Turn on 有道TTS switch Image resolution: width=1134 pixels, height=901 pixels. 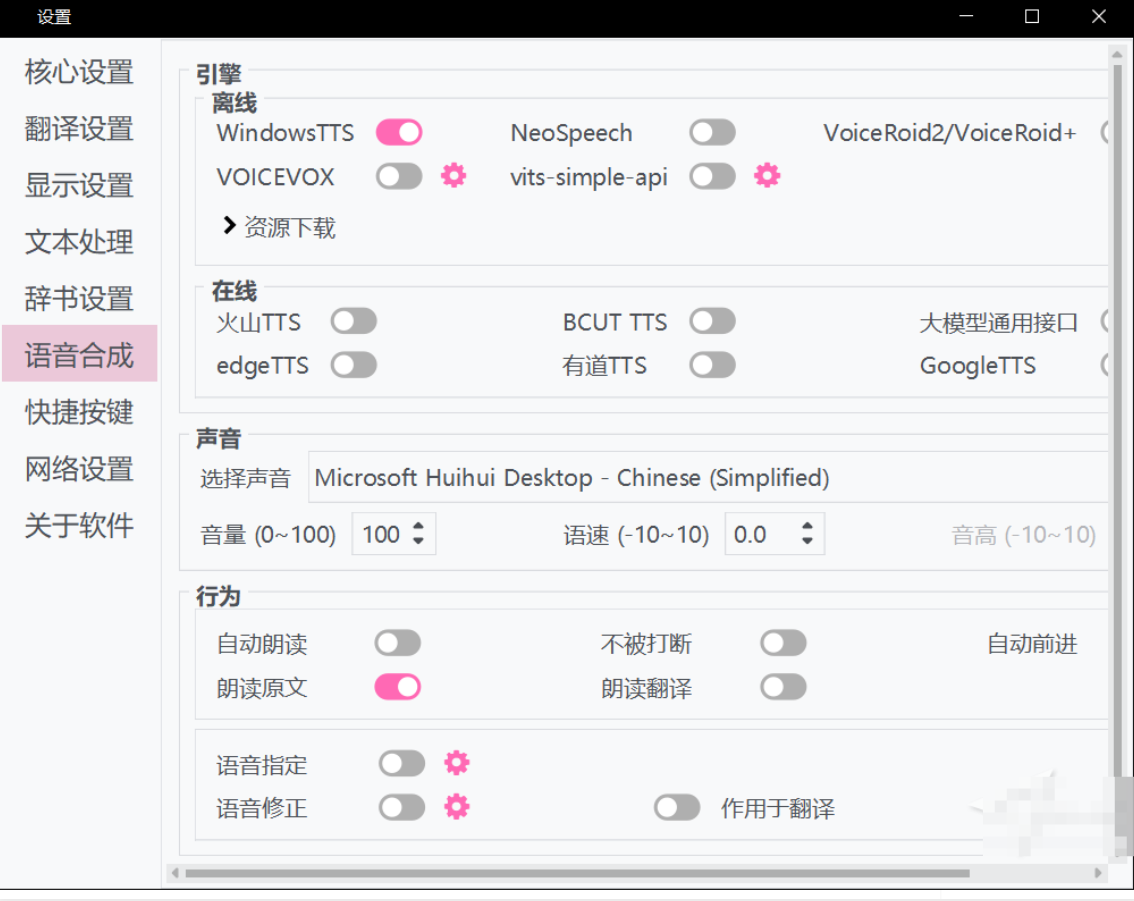712,365
